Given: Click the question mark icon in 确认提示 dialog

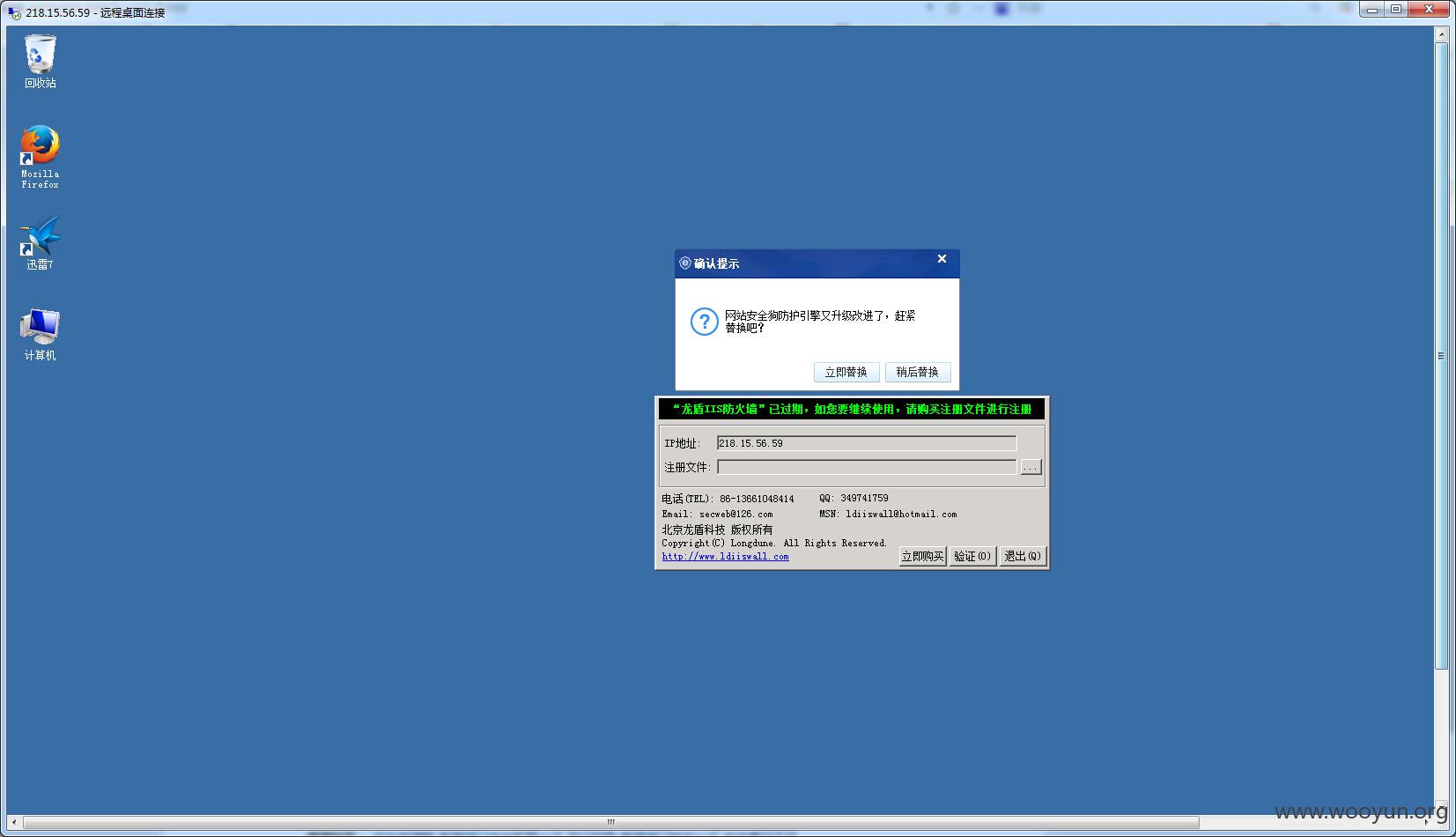Looking at the screenshot, I should pos(704,322).
